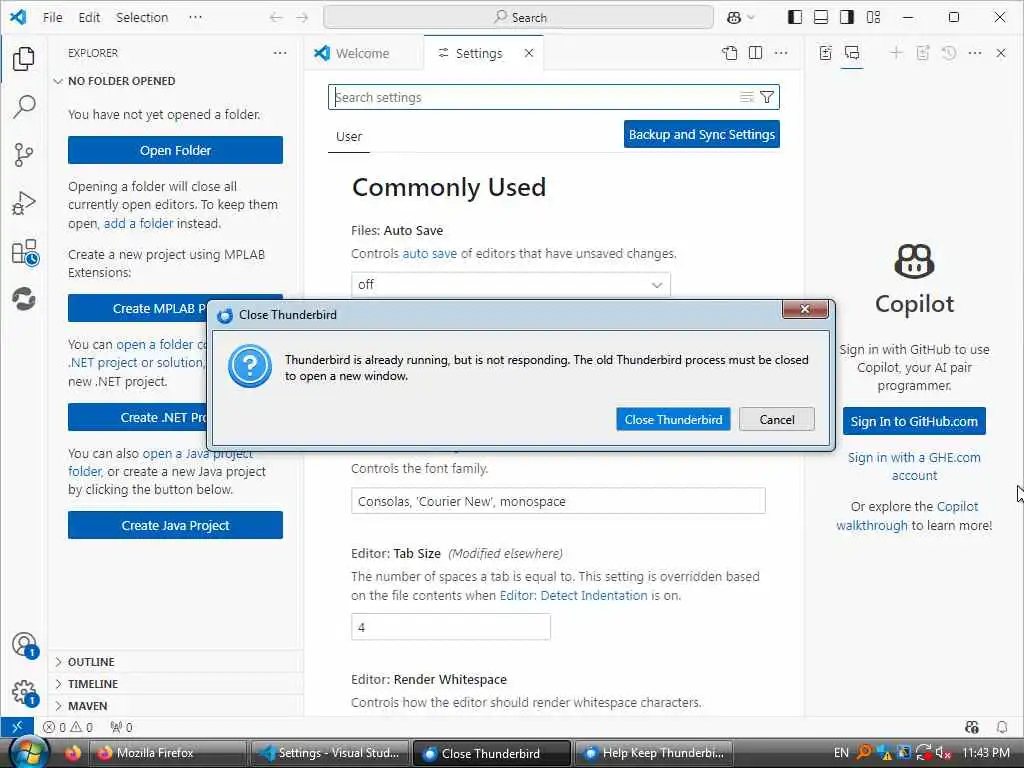Screen dimensions: 1024x768
Task: Click the ports forwarded status item
Action: tap(121, 727)
